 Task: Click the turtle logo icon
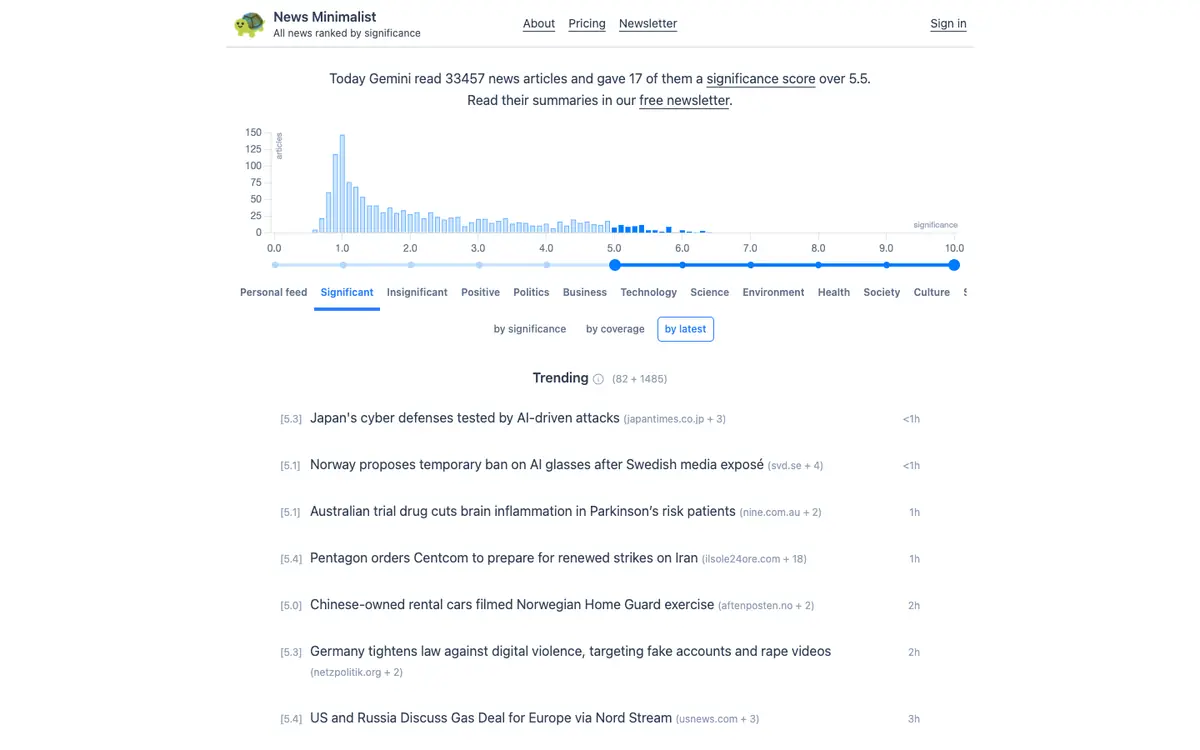click(249, 24)
